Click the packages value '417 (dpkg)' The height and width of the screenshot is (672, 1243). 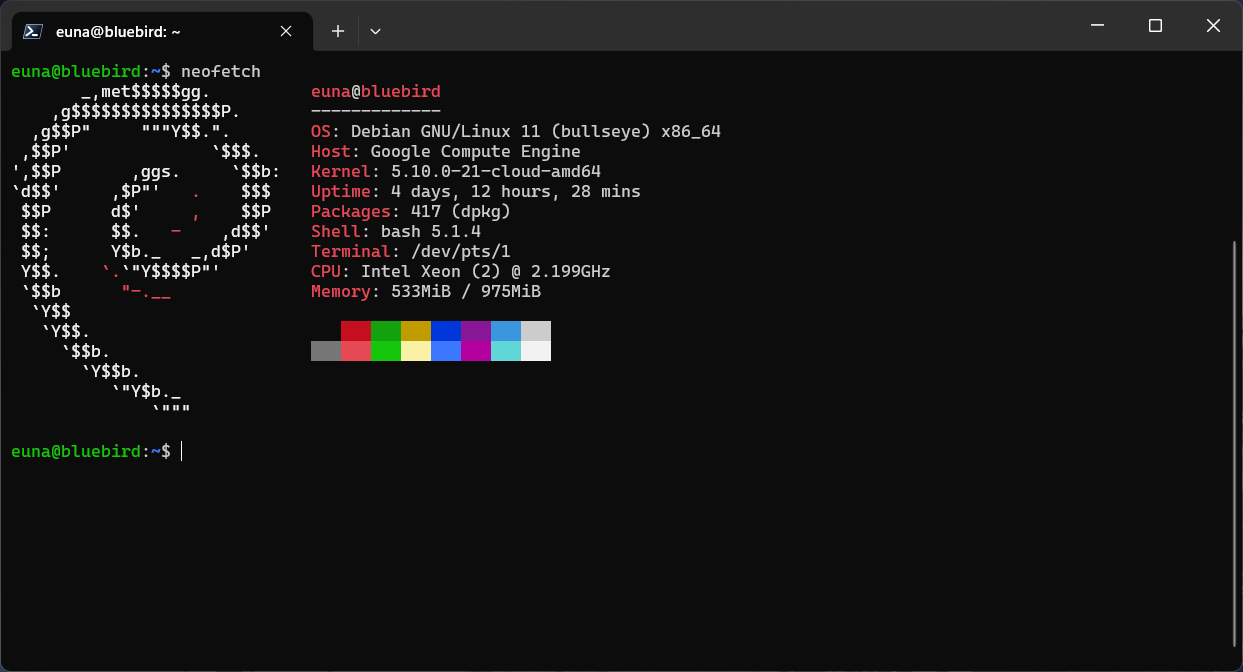[461, 211]
